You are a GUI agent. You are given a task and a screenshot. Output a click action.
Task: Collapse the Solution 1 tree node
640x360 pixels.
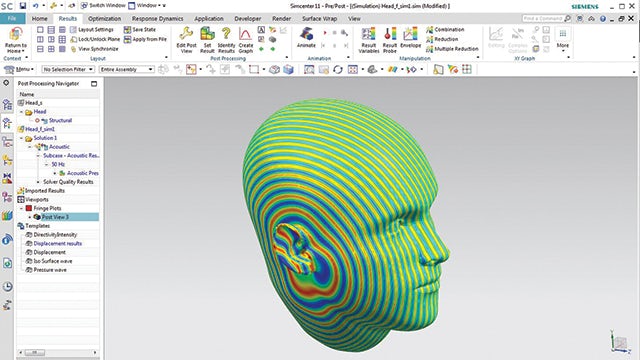coord(22,138)
